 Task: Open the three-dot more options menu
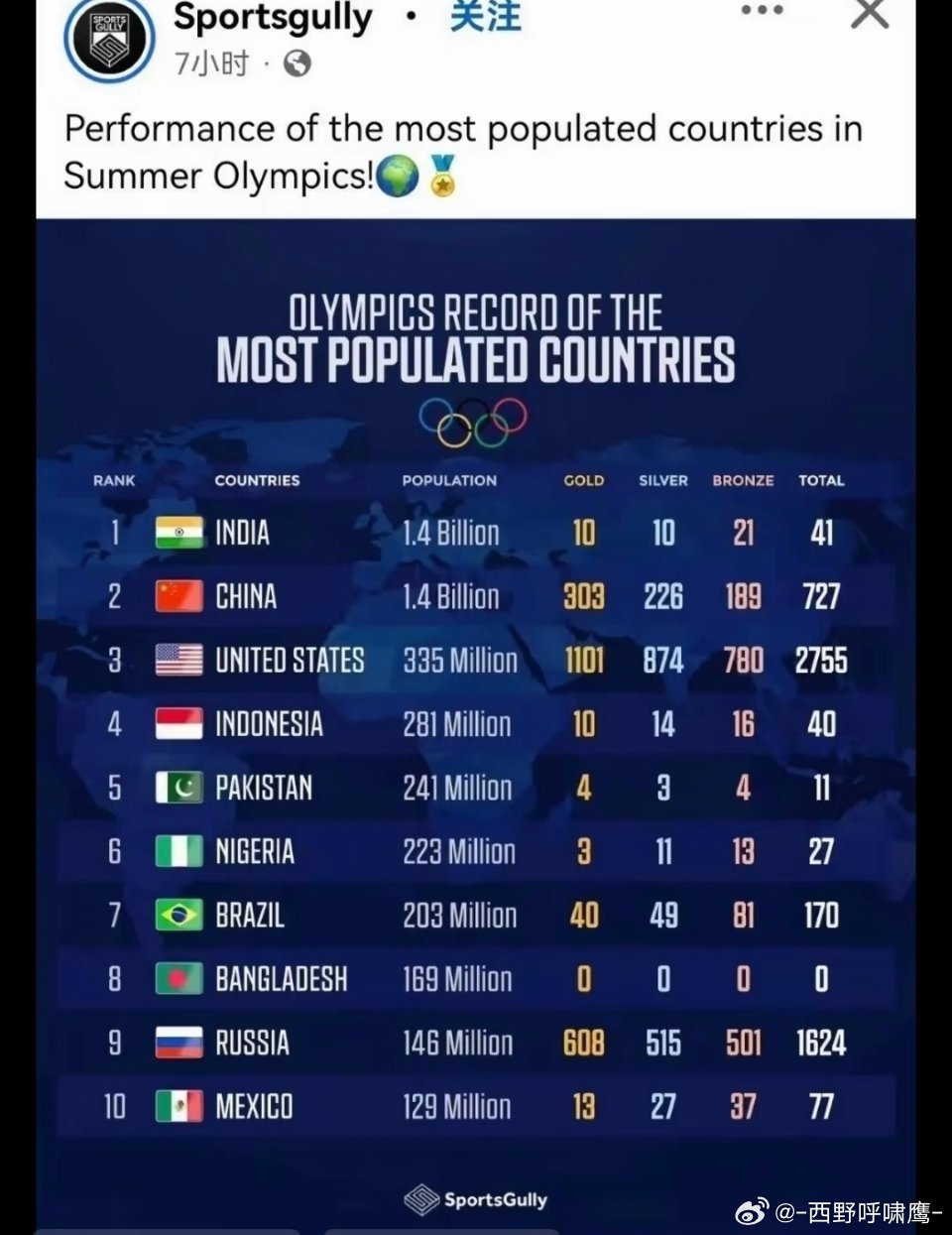tap(762, 11)
